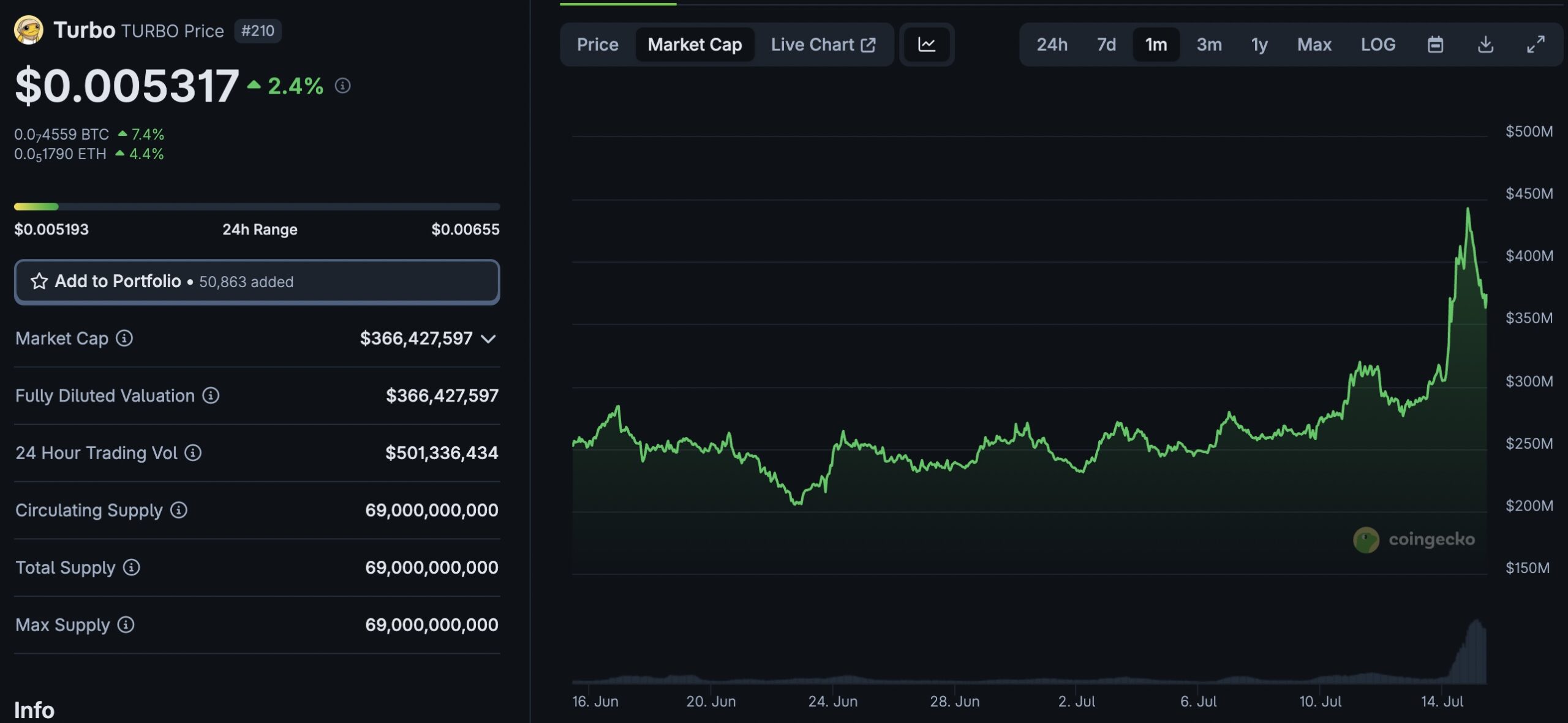Click the 24h Range progress bar
Viewport: 1568px width, 723px height.
[x=257, y=206]
